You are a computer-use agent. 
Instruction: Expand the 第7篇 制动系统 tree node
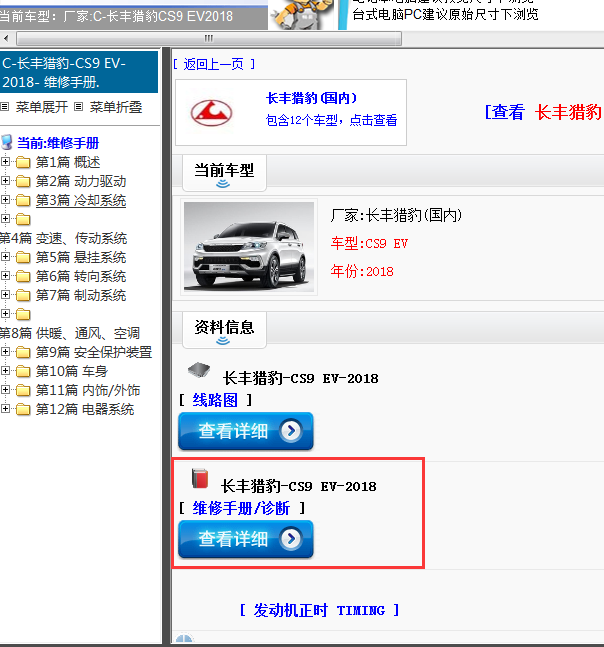5,295
